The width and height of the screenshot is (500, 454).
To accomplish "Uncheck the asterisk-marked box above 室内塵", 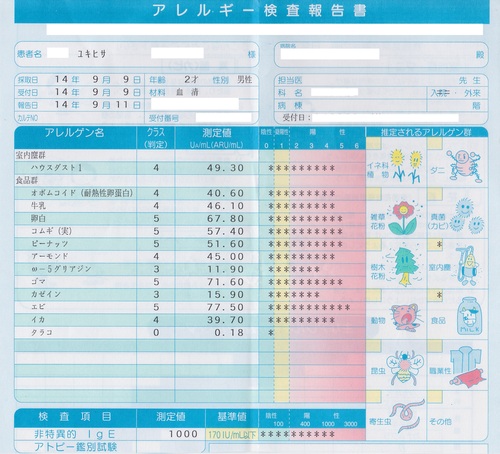I will pos(435,245).
